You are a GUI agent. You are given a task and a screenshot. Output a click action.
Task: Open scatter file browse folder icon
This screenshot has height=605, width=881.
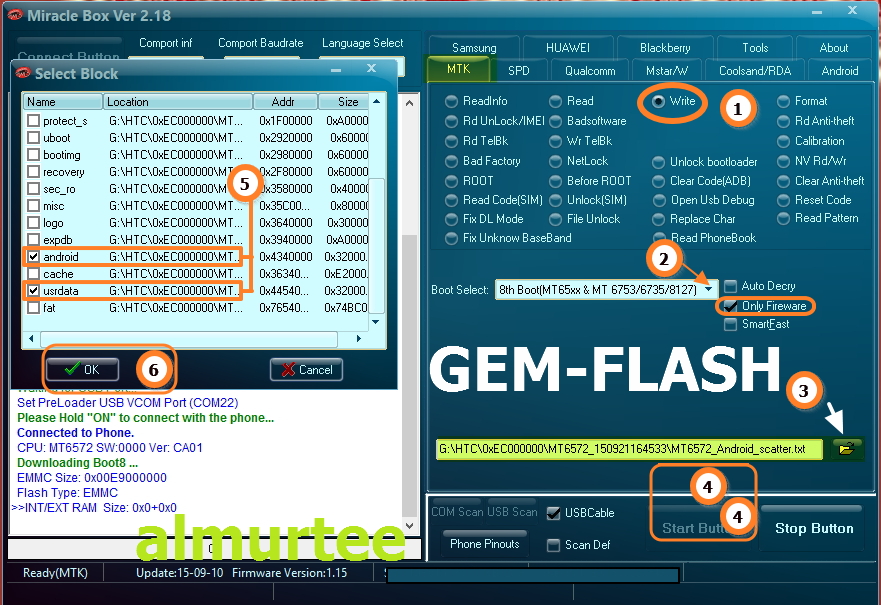846,448
